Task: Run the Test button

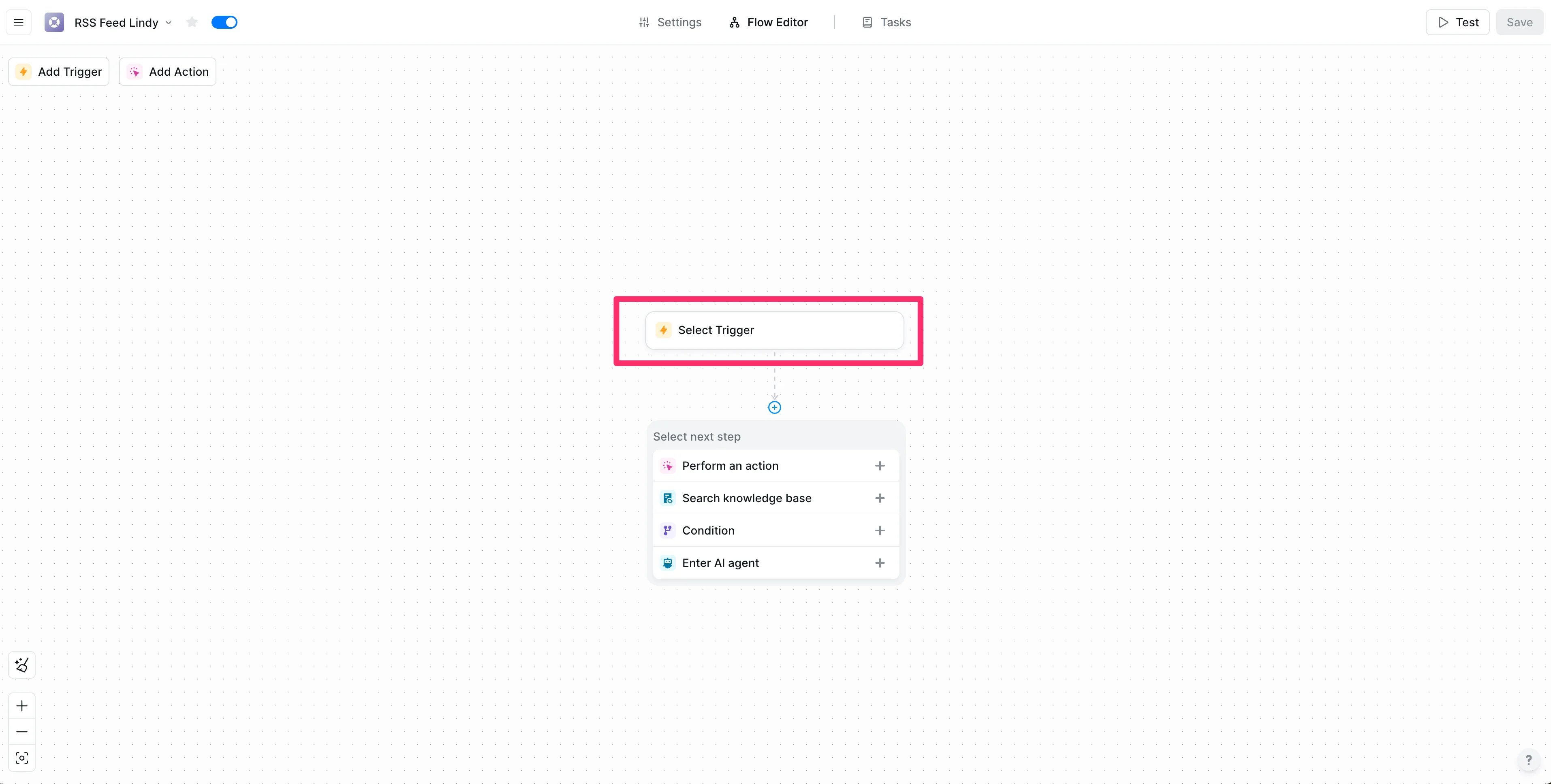Action: tap(1457, 22)
